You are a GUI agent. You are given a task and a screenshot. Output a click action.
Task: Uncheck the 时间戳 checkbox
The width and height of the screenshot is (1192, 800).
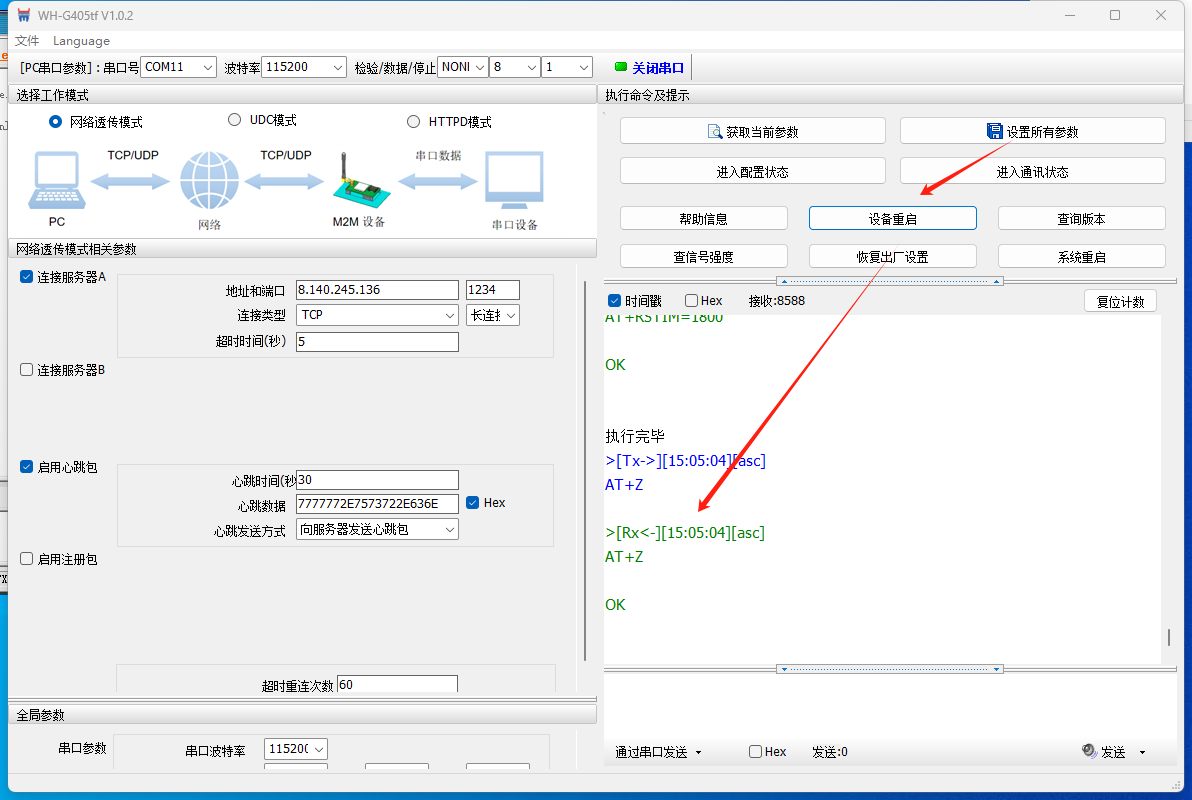(614, 301)
